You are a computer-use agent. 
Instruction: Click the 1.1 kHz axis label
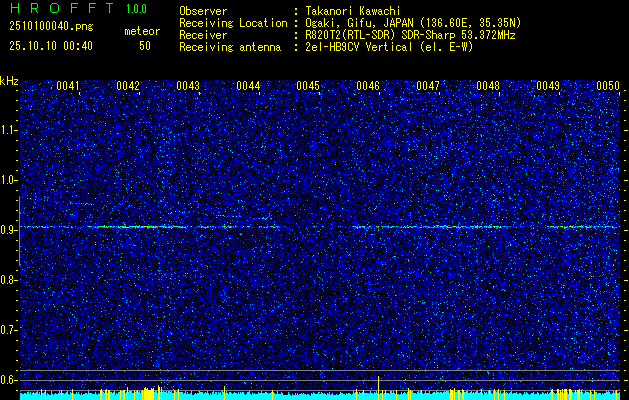coord(9,130)
